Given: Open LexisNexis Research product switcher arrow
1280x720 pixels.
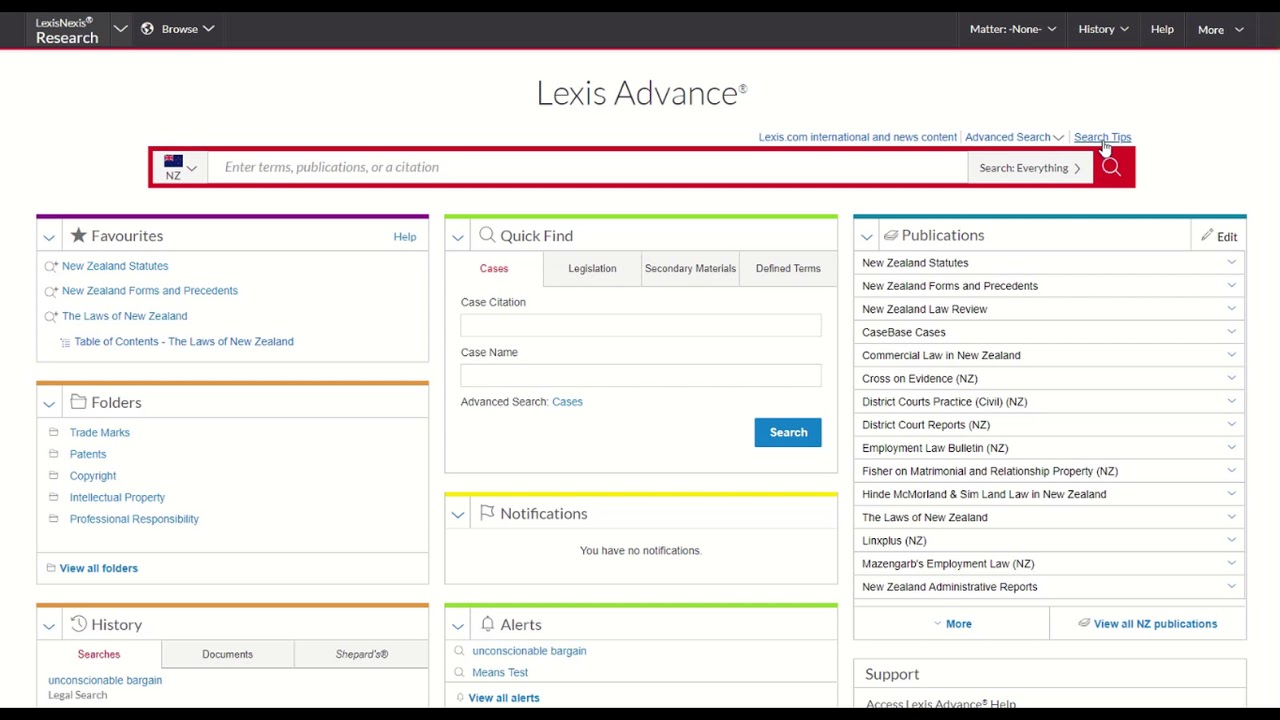Looking at the screenshot, I should pyautogui.click(x=120, y=29).
